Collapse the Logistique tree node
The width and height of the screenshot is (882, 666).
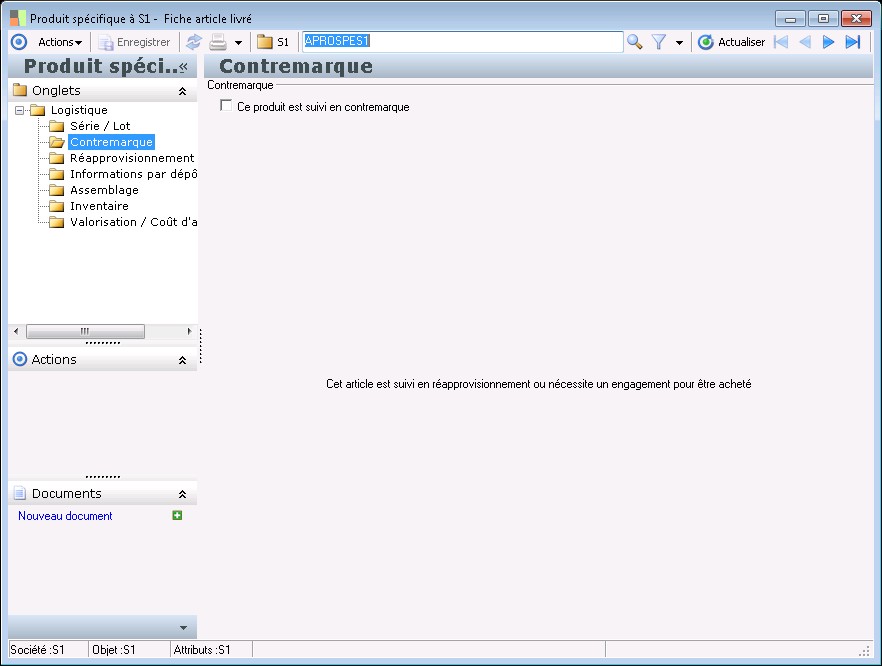click(x=20, y=110)
